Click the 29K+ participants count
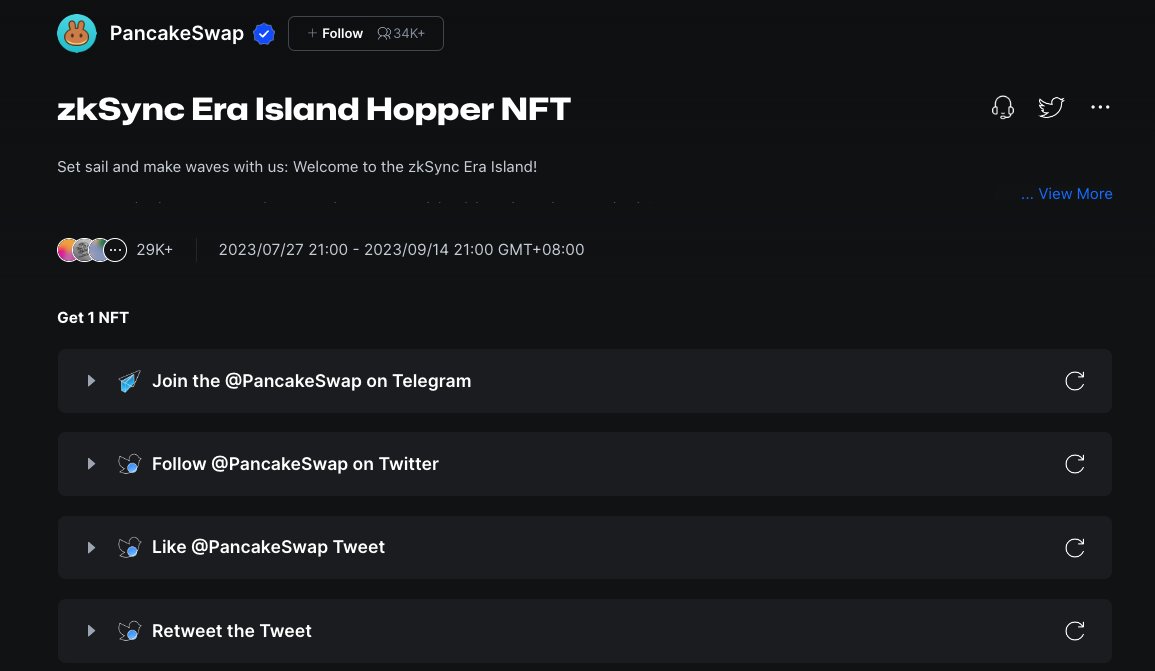Viewport: 1155px width, 671px height. [155, 250]
